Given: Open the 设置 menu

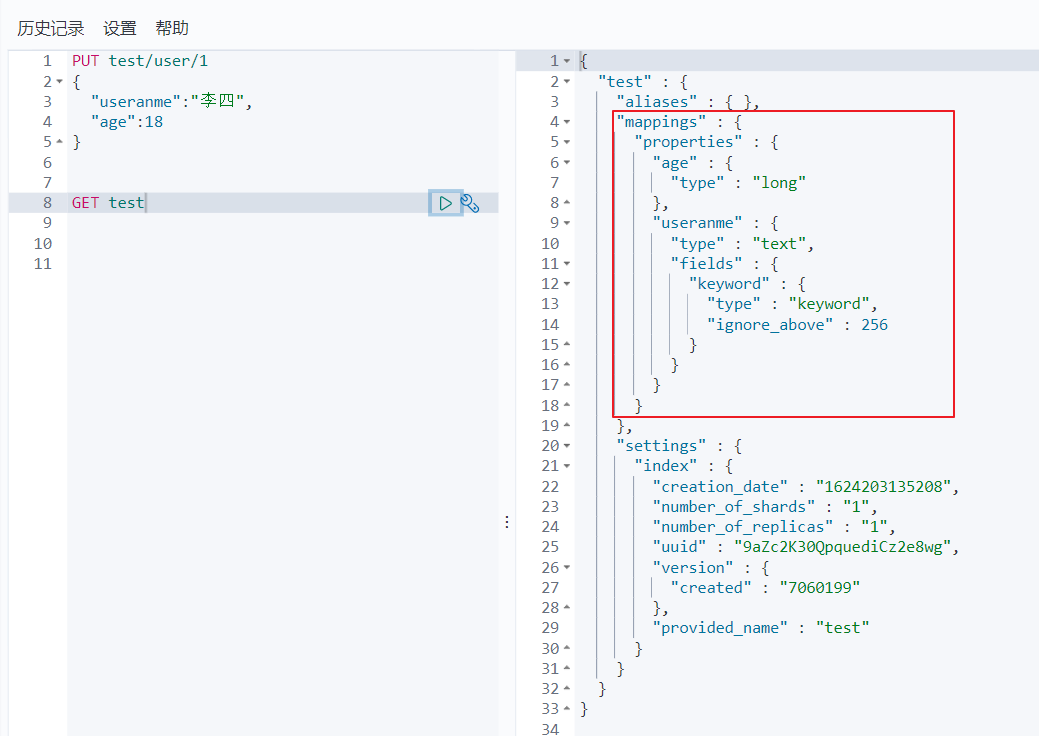Looking at the screenshot, I should tap(120, 28).
